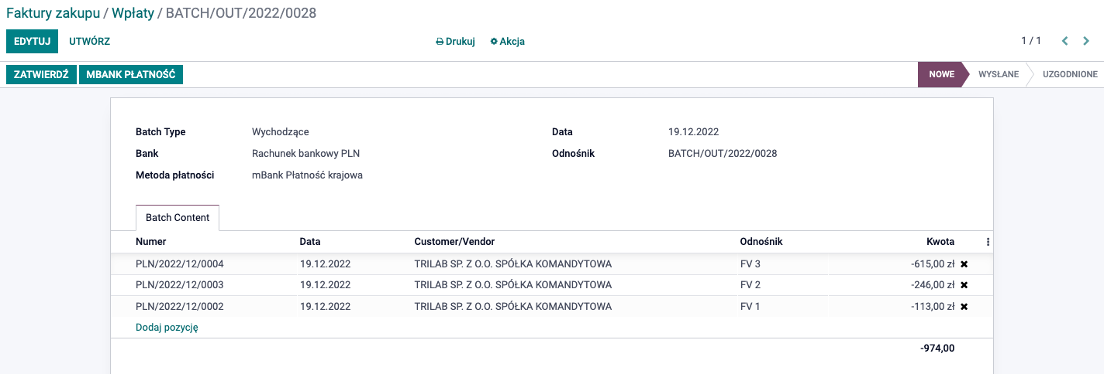Image resolution: width=1104 pixels, height=374 pixels.
Task: Go to the previous record arrow
Action: (1065, 41)
